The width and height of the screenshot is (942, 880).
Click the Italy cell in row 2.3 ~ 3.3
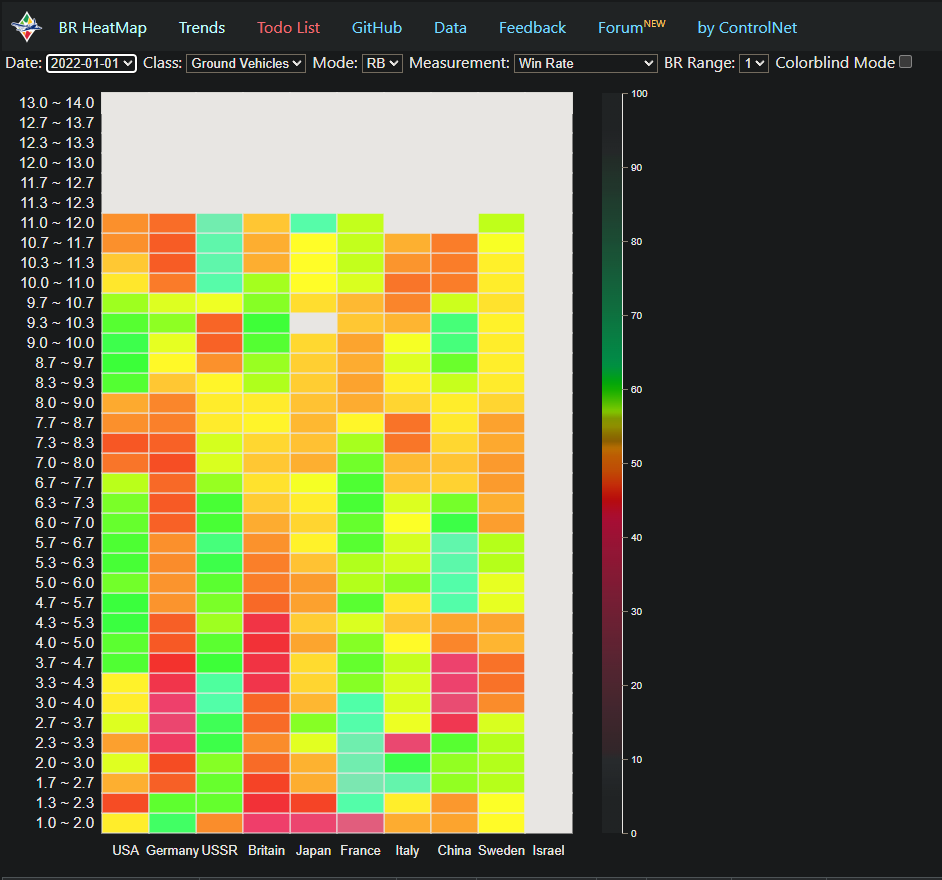(407, 743)
